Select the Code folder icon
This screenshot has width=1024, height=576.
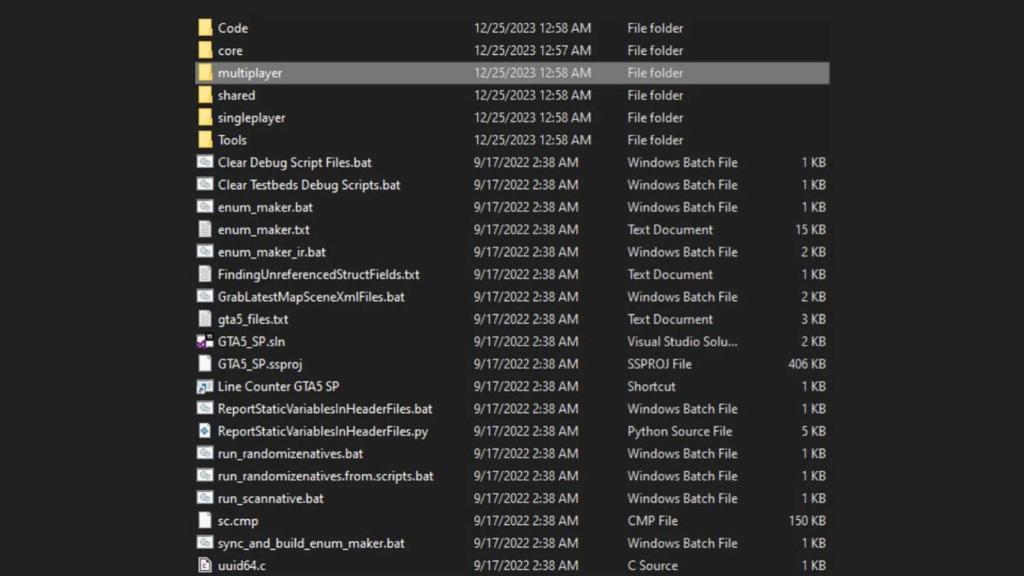(205, 27)
